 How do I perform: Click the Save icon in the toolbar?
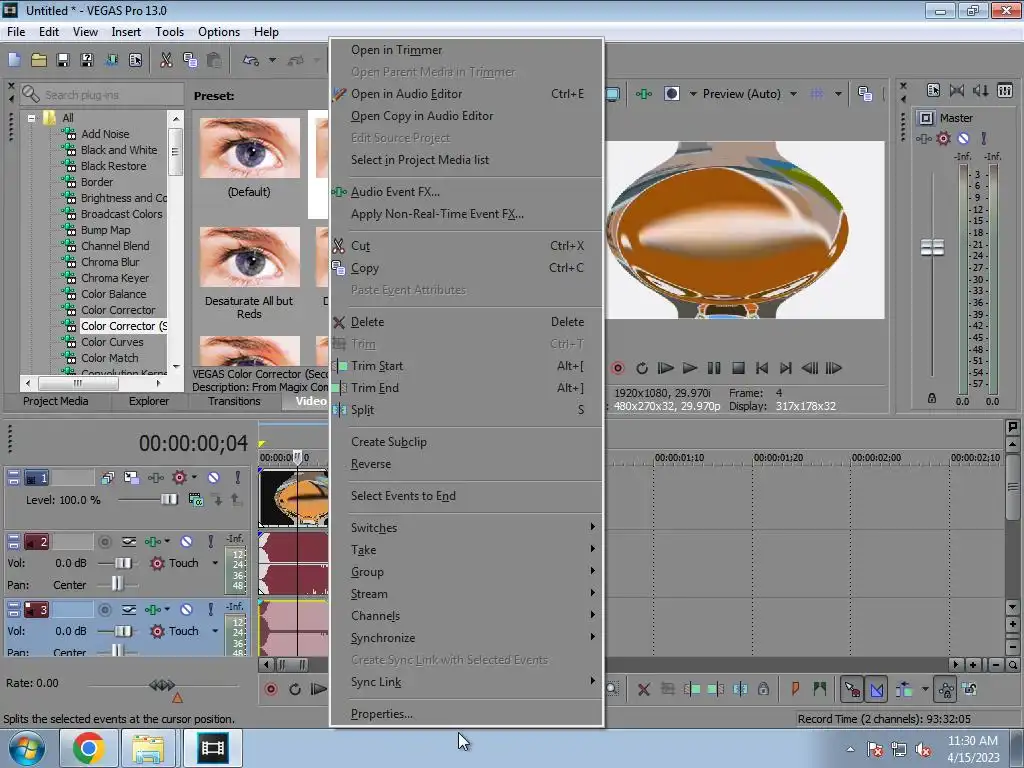pyautogui.click(x=63, y=60)
